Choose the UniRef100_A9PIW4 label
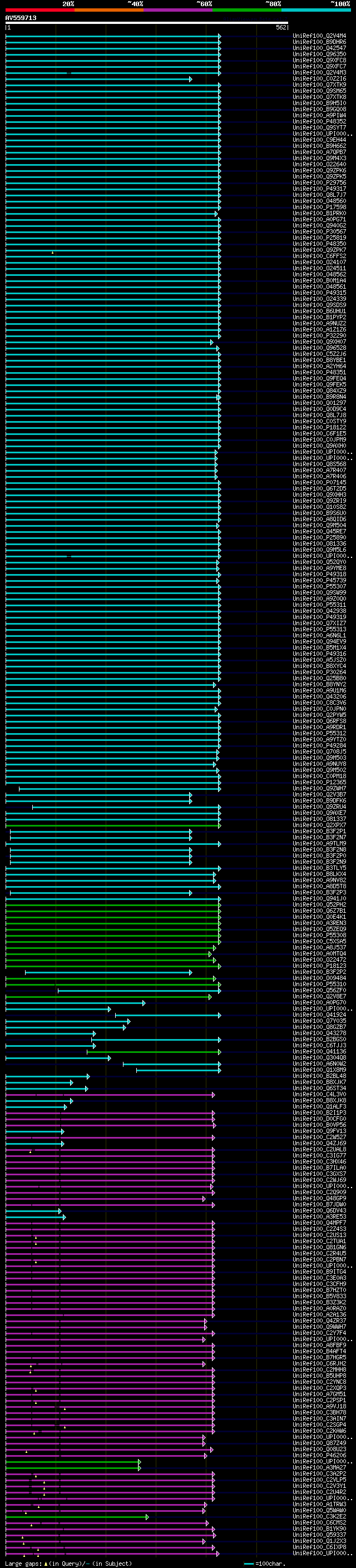The image size is (356, 1568). click(319, 115)
